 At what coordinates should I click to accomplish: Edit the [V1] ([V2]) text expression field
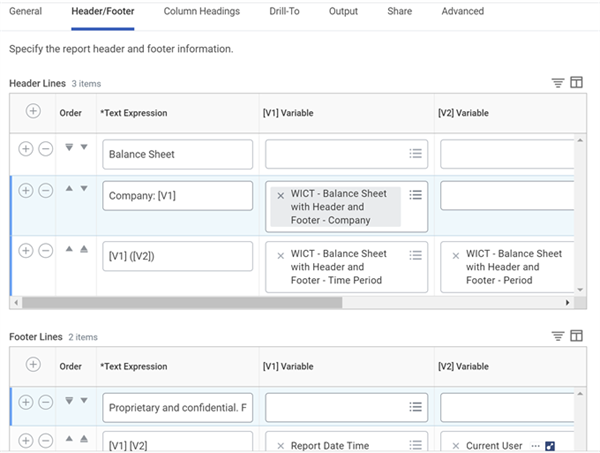click(x=178, y=256)
